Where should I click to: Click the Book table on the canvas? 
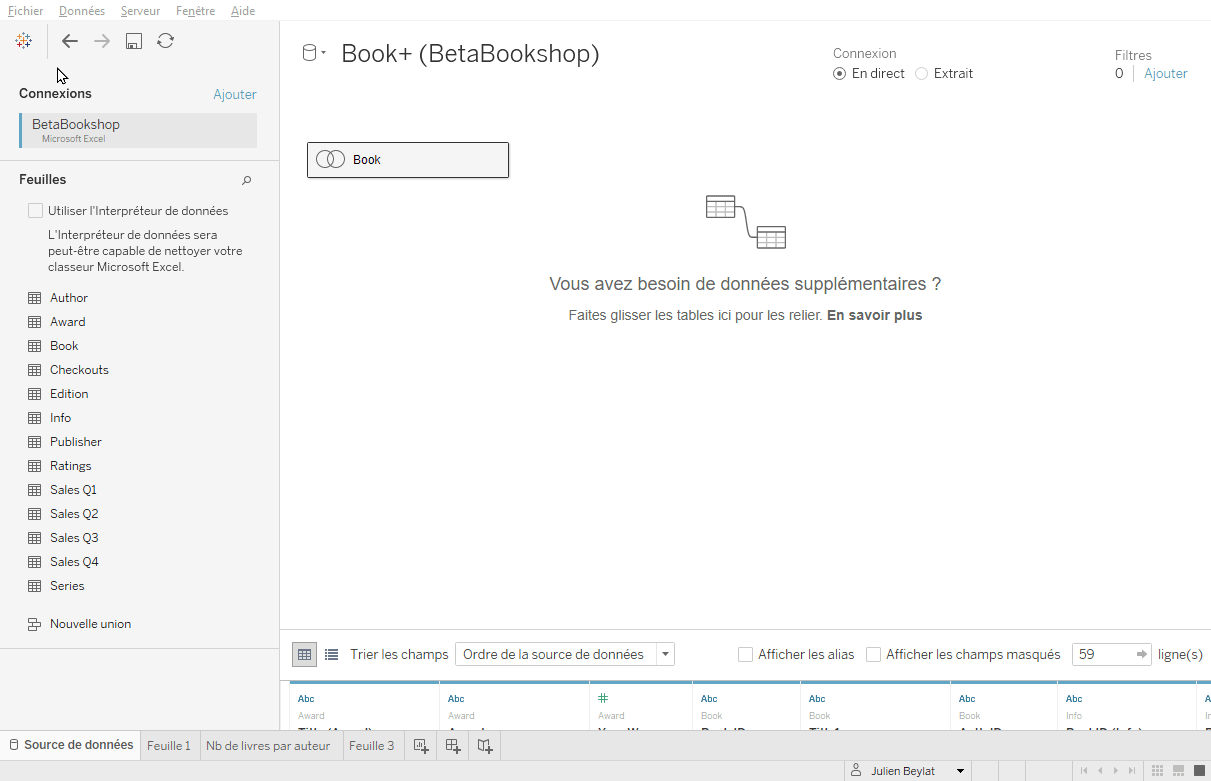click(408, 160)
